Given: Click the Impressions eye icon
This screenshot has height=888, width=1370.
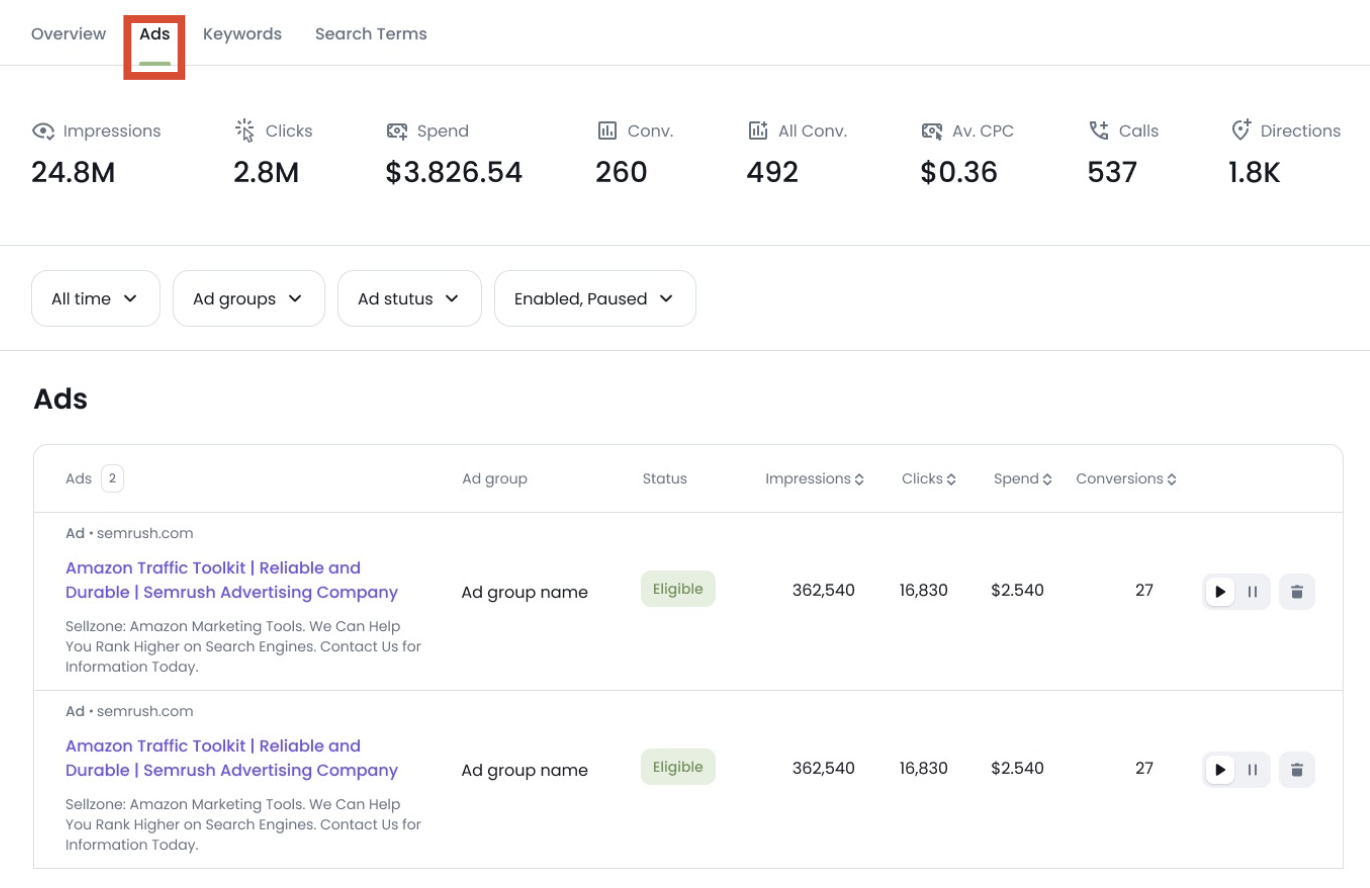Looking at the screenshot, I should click(42, 131).
